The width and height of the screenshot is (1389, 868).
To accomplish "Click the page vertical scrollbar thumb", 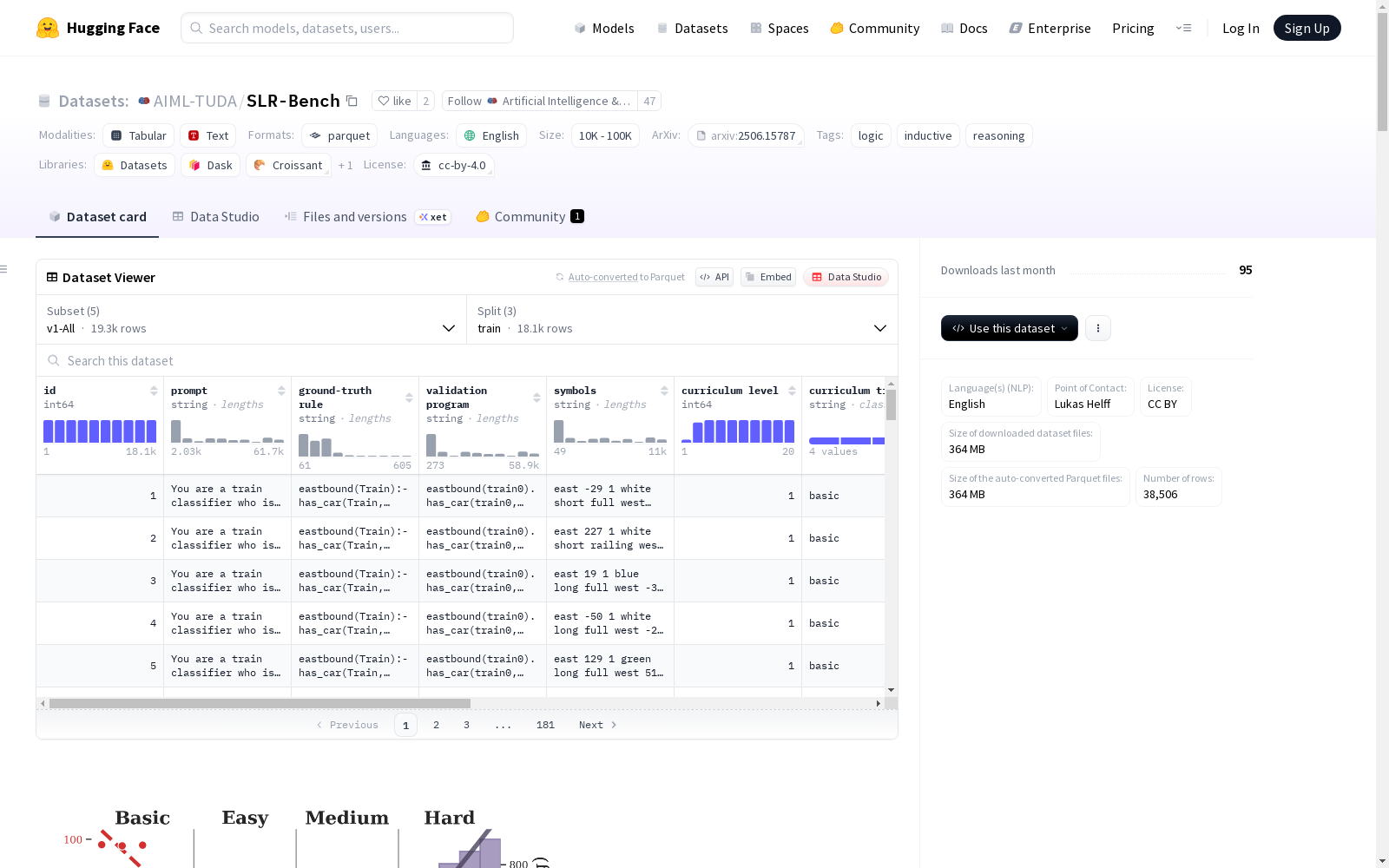I will point(1382,71).
